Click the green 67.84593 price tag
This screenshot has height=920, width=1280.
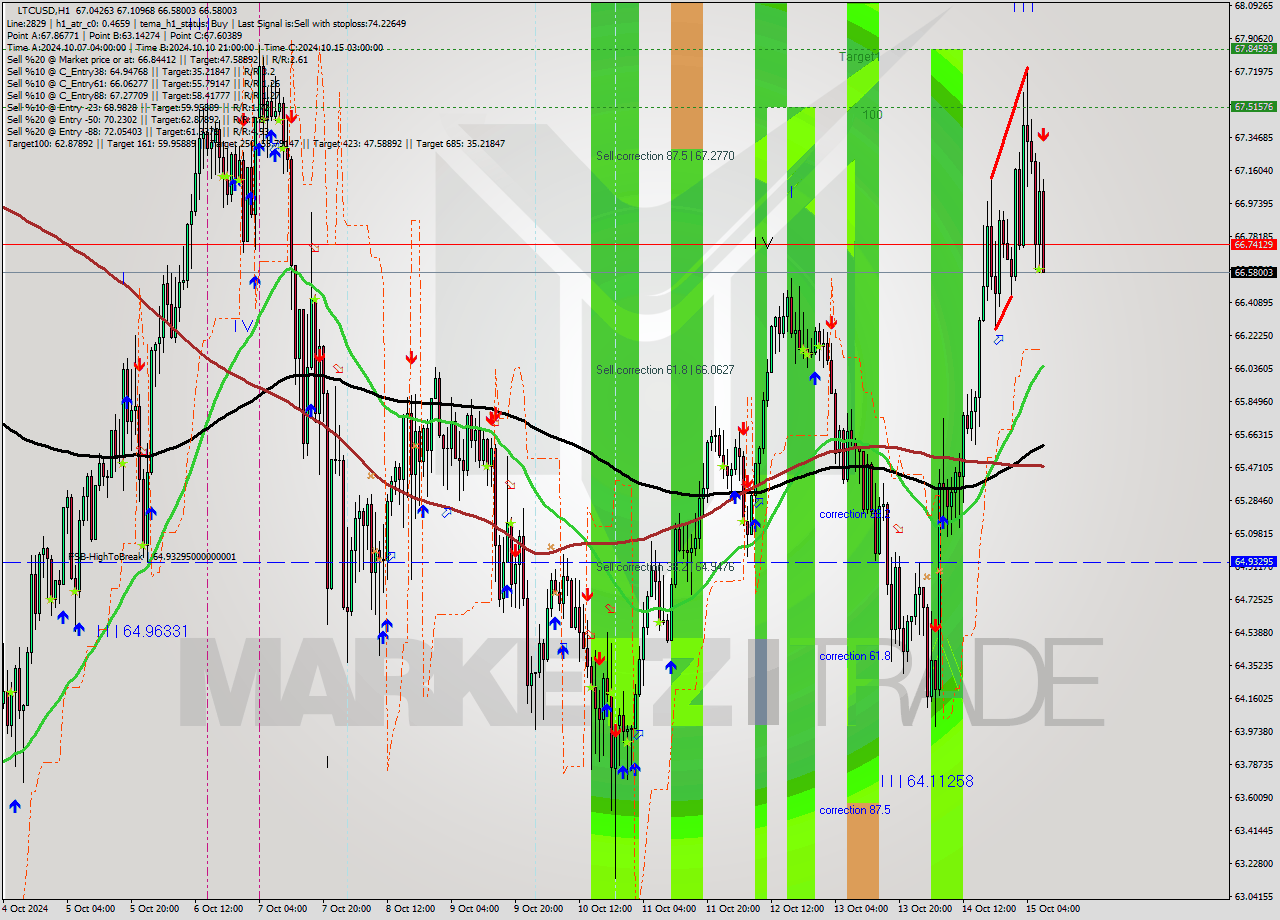coord(1253,48)
